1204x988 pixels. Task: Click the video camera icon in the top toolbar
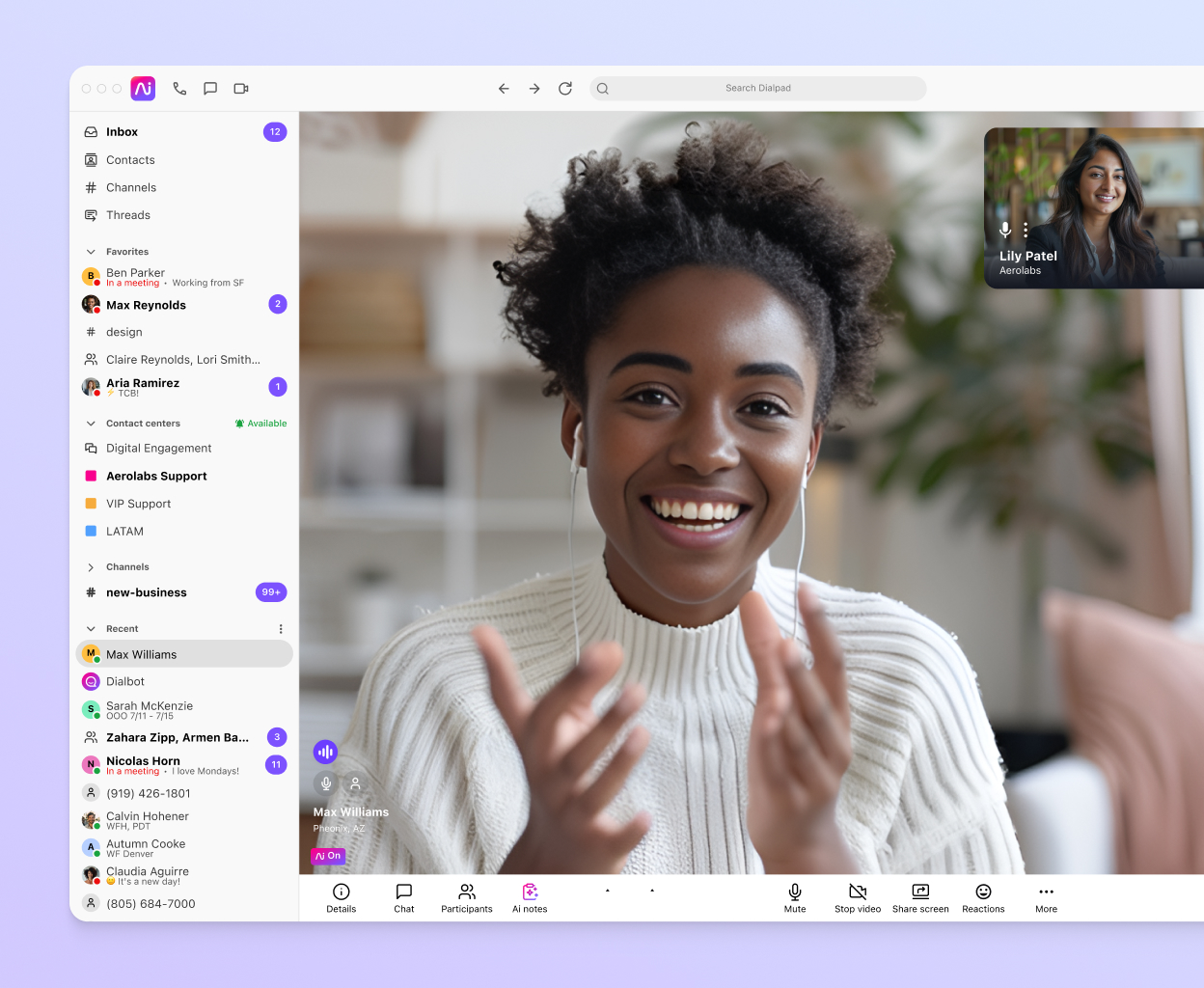[240, 88]
